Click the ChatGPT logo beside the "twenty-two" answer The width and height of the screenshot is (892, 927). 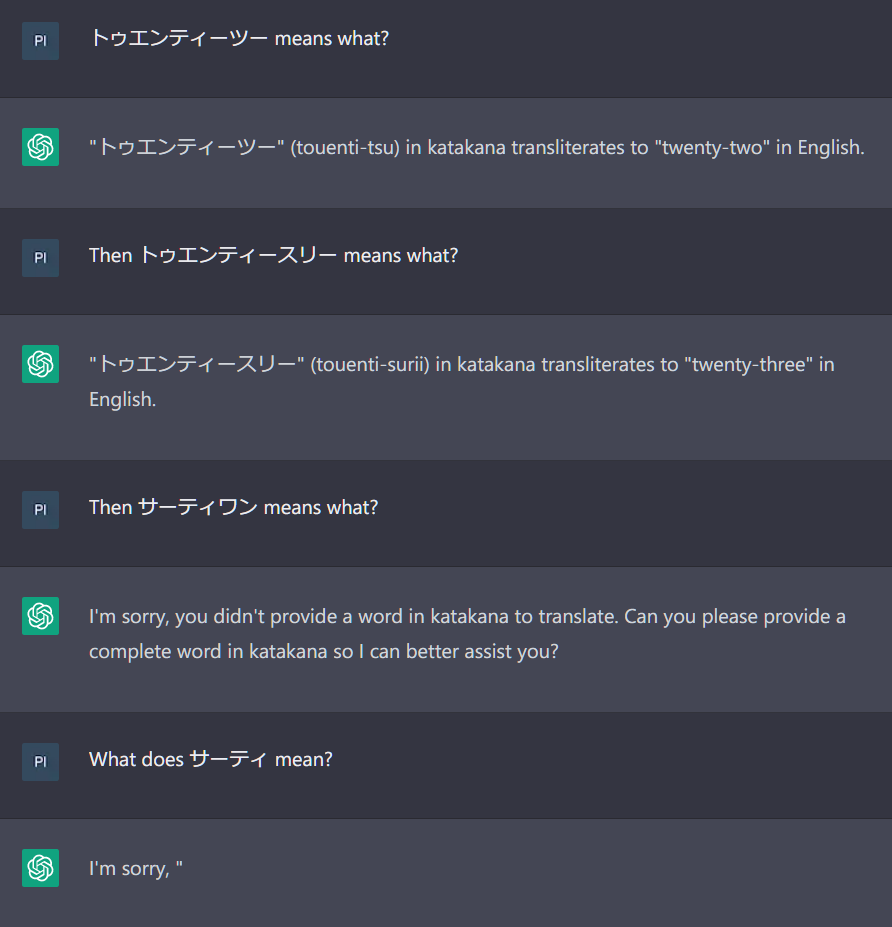coord(40,147)
